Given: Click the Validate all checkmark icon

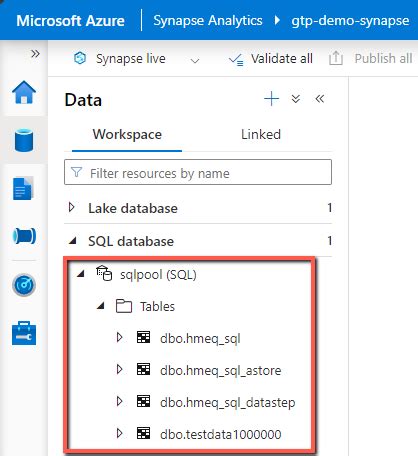Looking at the screenshot, I should pos(236,60).
